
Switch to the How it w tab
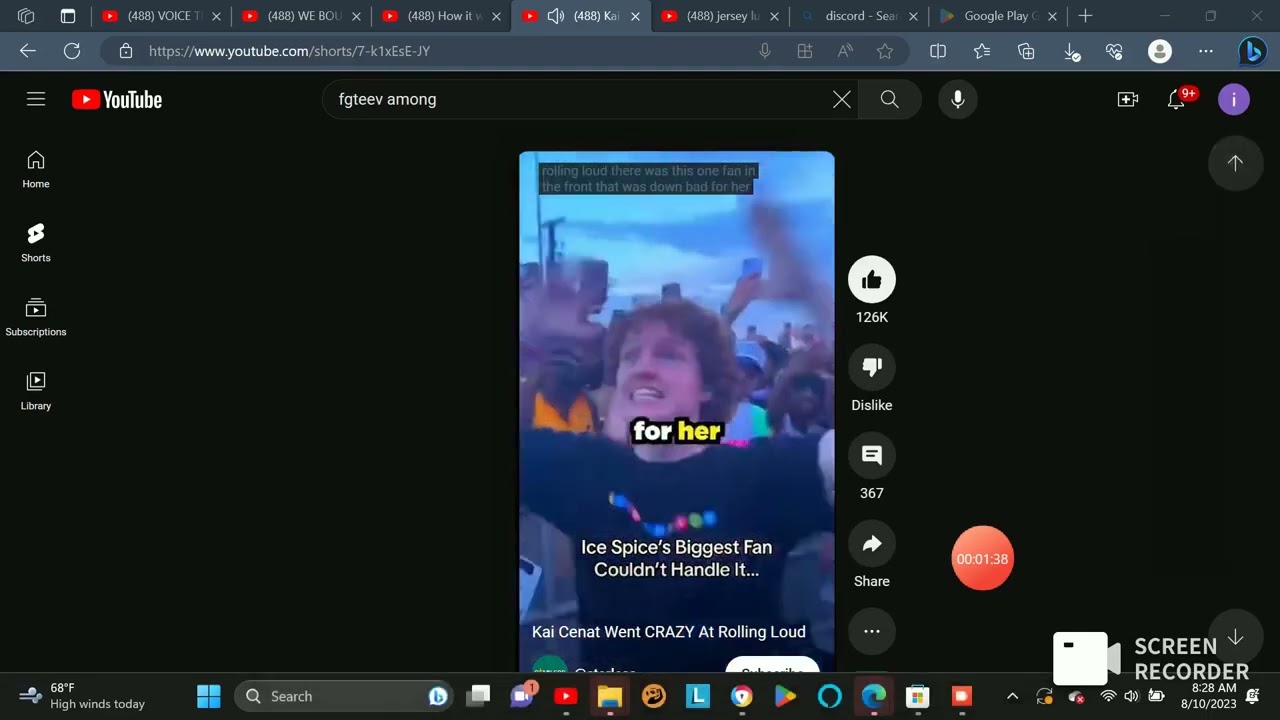pos(440,16)
